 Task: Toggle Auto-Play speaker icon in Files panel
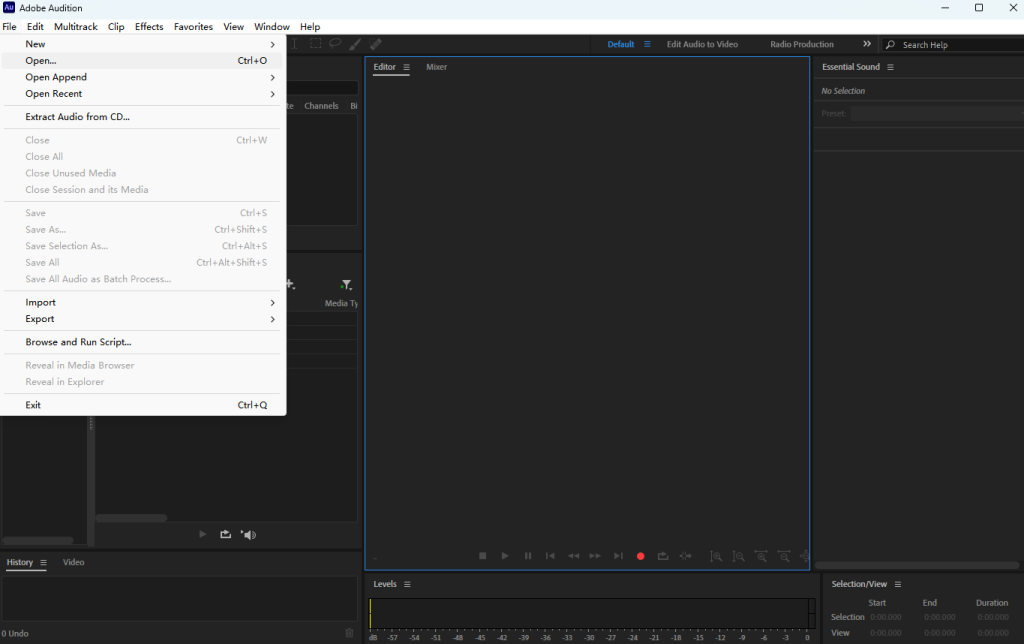click(x=248, y=534)
